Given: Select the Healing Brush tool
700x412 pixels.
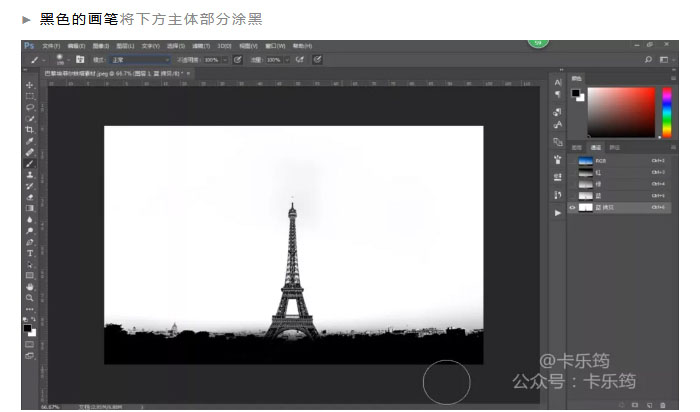Looking at the screenshot, I should [x=29, y=152].
